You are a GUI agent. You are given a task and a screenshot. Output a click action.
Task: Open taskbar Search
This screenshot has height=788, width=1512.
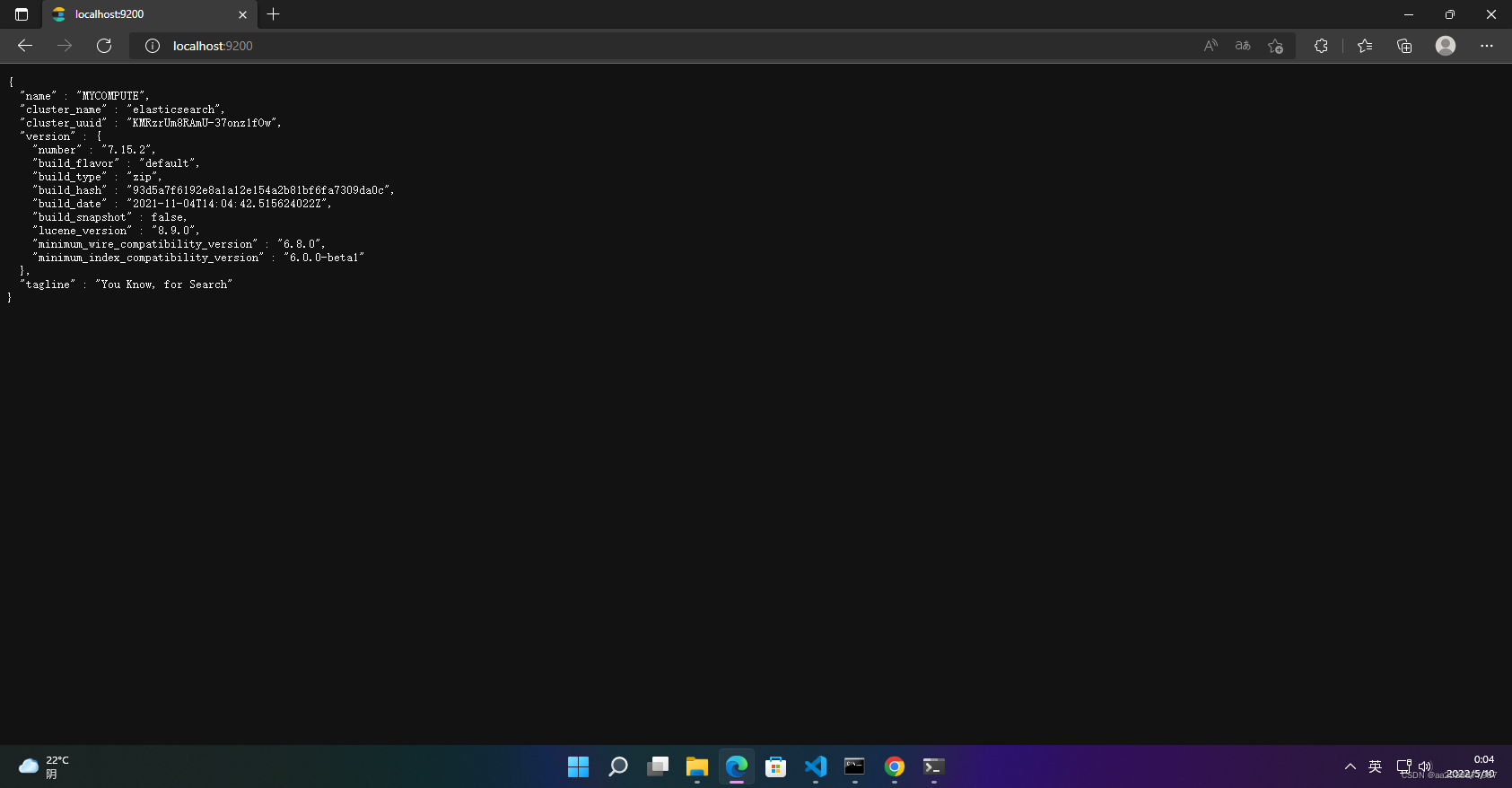point(618,766)
